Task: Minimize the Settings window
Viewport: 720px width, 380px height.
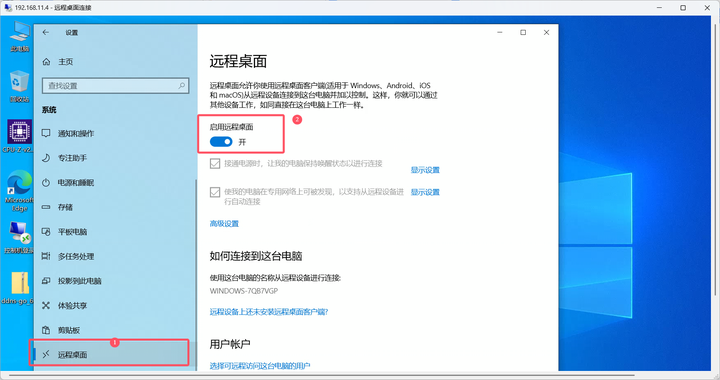Action: click(x=500, y=32)
